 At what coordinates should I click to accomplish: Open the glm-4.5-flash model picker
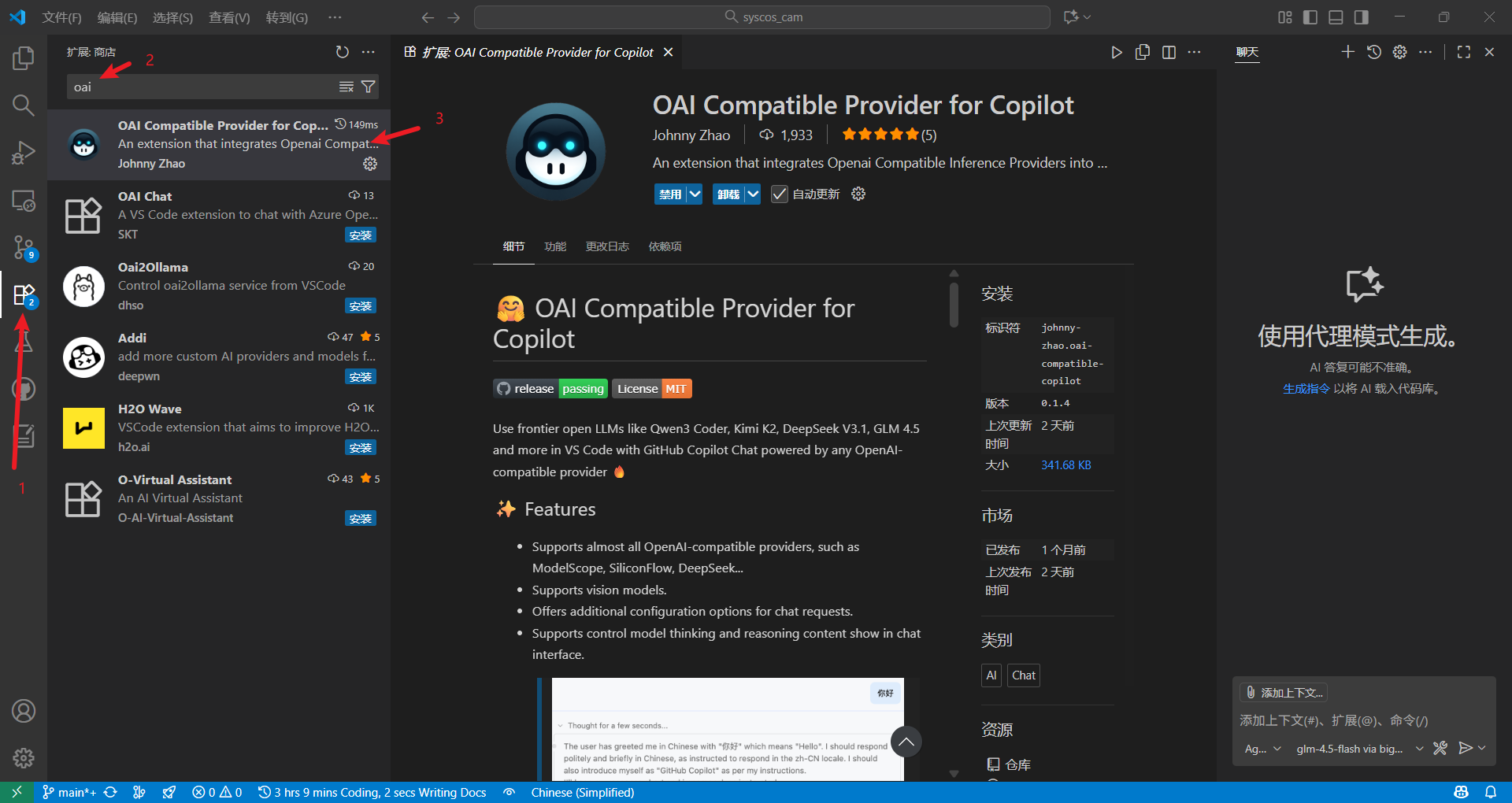(x=1360, y=749)
